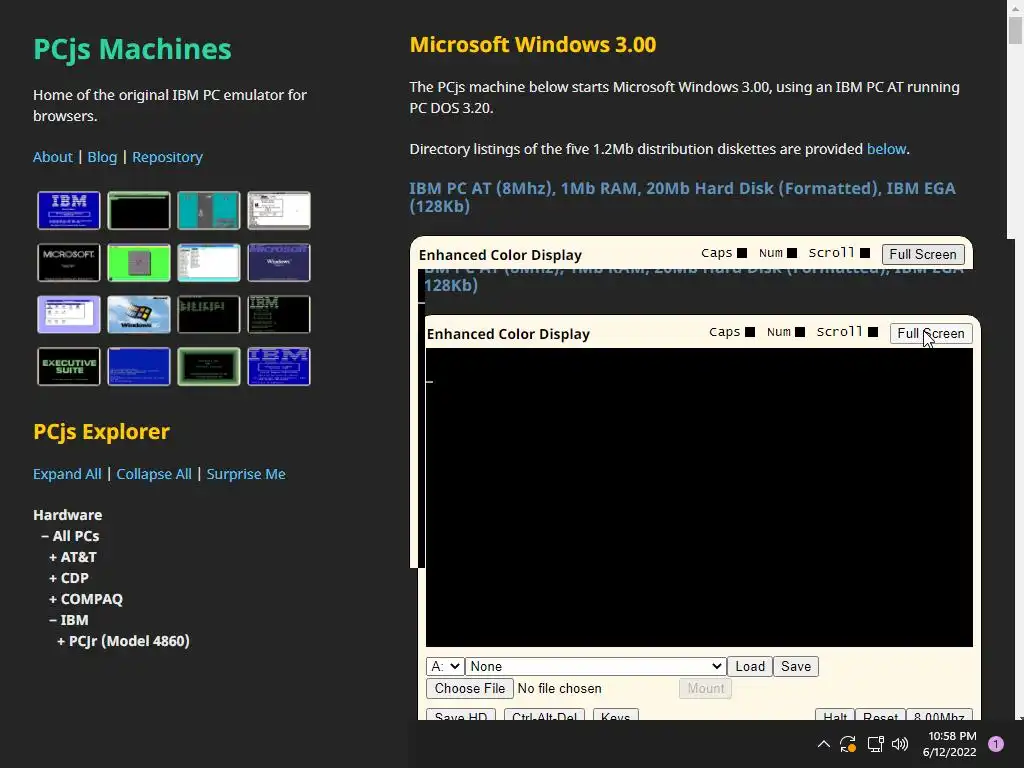Open the IBM PC AT (8Mhz) machine heading link

tap(682, 197)
